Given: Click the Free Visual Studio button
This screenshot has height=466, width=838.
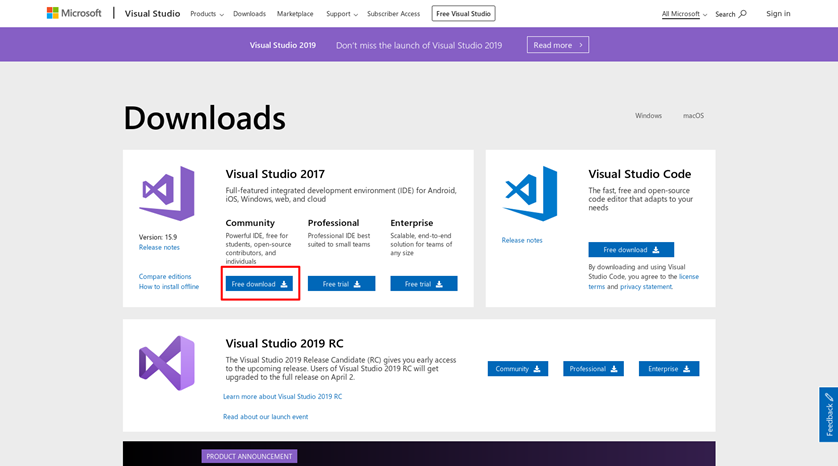Looking at the screenshot, I should (x=463, y=13).
